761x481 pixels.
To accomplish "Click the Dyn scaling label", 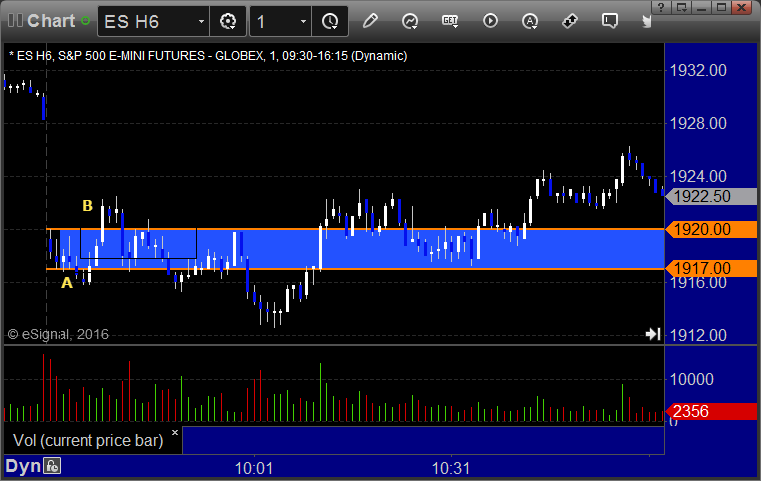I will click(23, 466).
